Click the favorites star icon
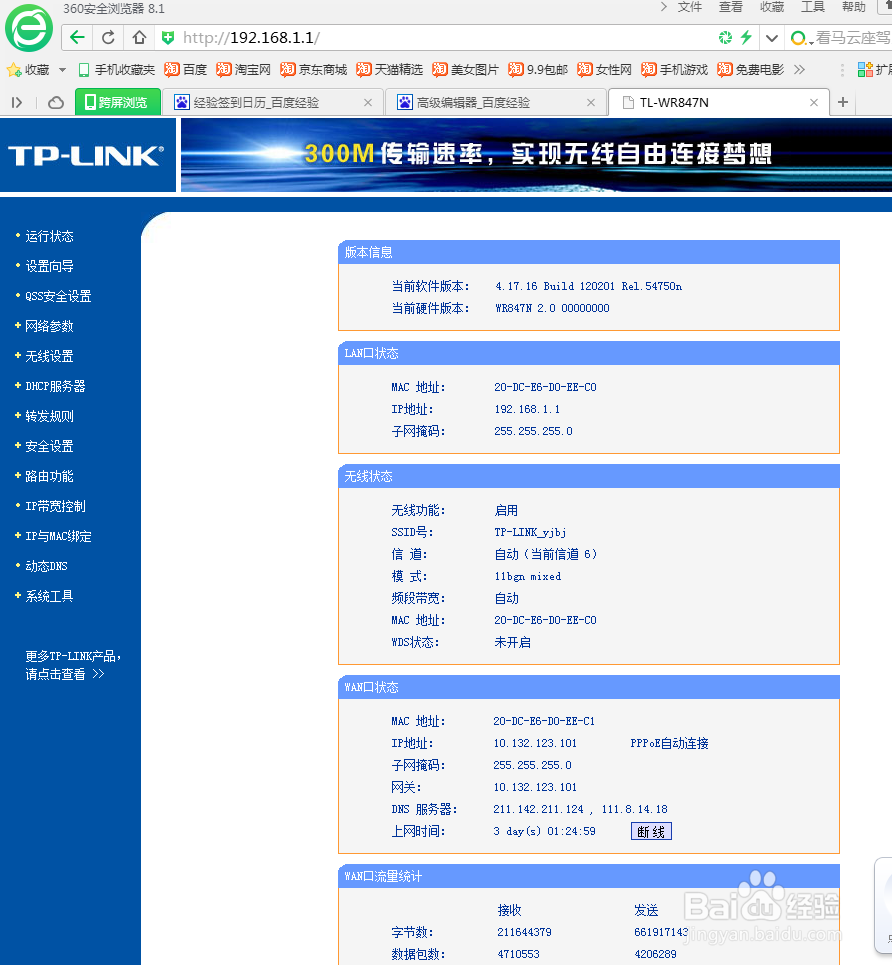Image resolution: width=892 pixels, height=965 pixels. coord(14,70)
